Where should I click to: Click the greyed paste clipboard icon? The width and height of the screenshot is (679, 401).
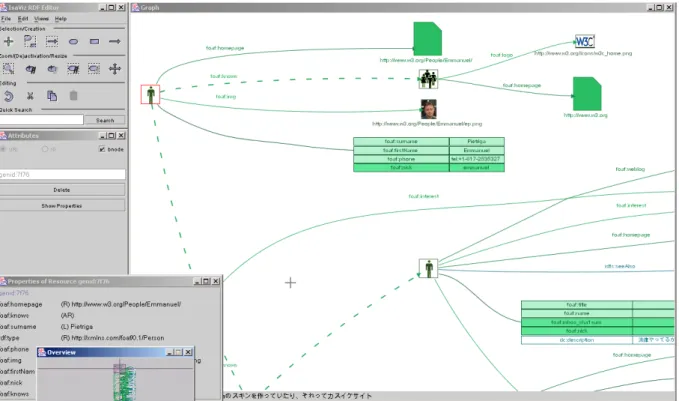click(74, 95)
